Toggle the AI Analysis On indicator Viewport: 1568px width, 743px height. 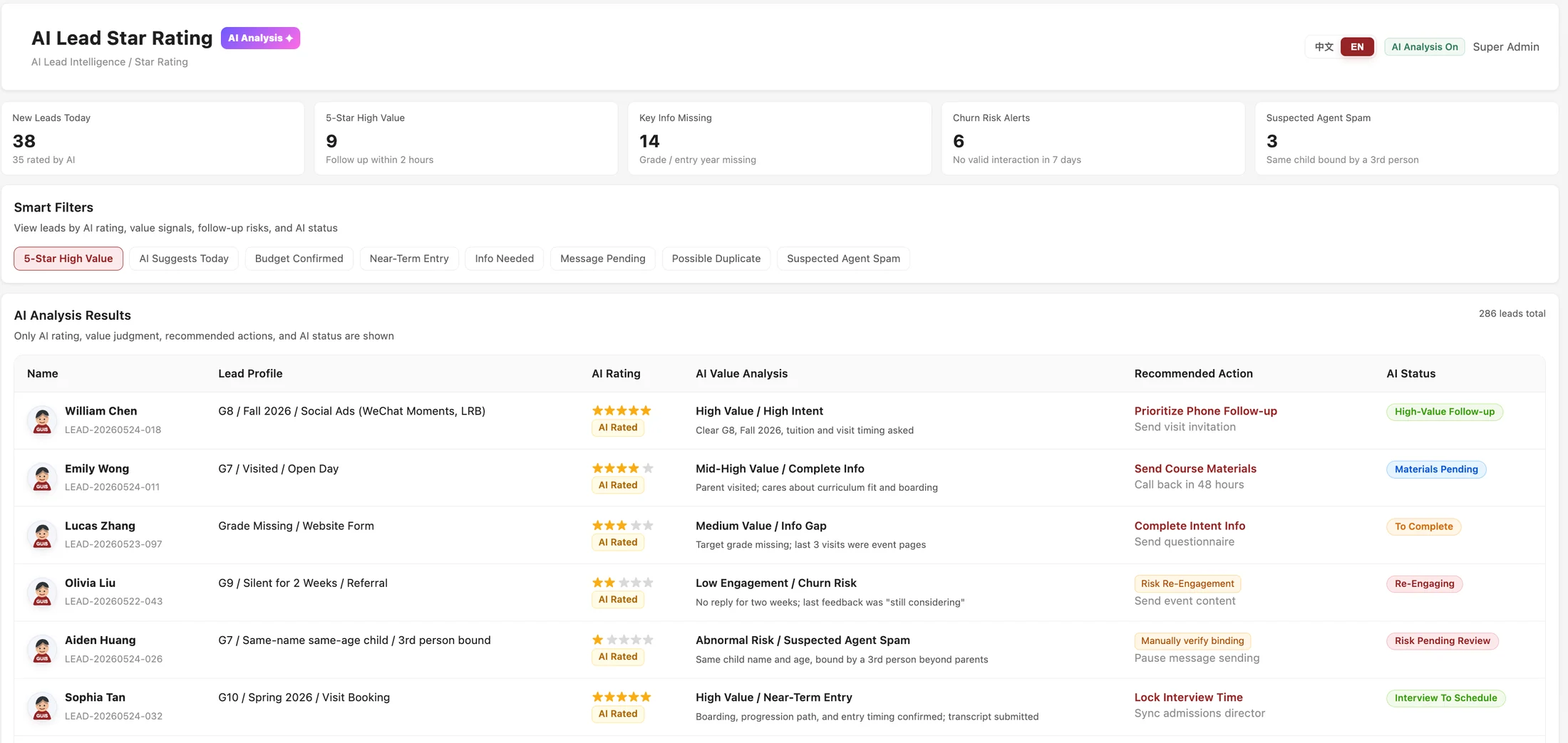coord(1425,47)
